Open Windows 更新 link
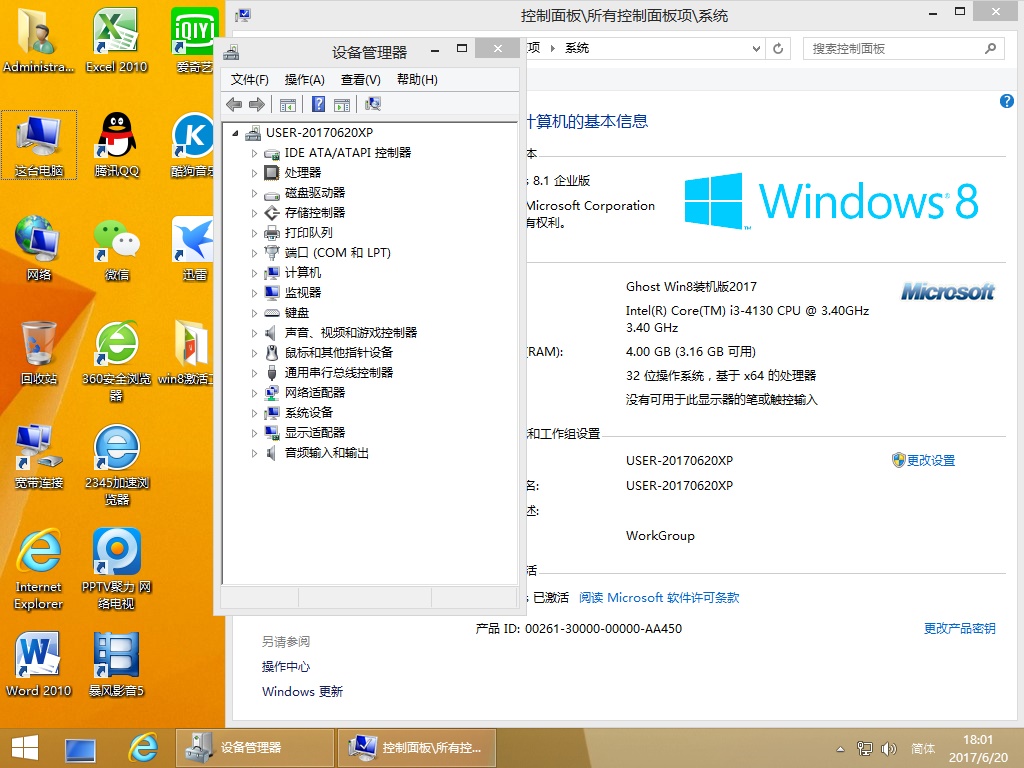 pyautogui.click(x=302, y=691)
